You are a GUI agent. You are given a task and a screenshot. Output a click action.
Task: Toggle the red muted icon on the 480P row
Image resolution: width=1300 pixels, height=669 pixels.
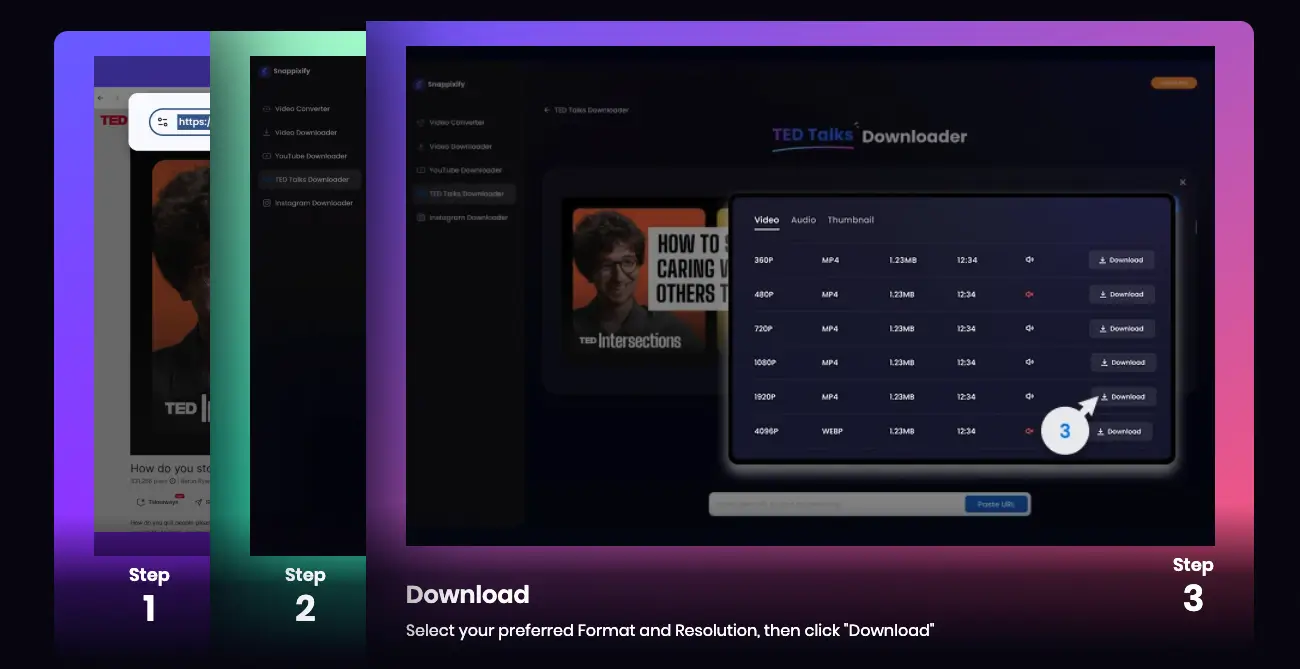click(1029, 294)
